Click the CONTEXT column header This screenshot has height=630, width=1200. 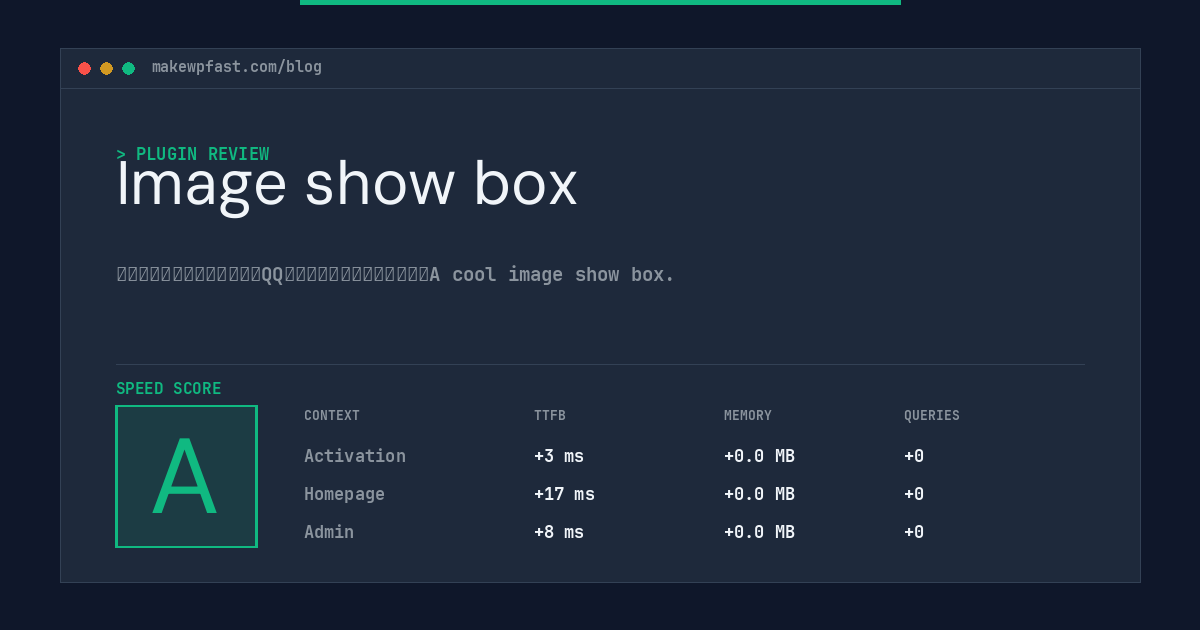tap(332, 416)
